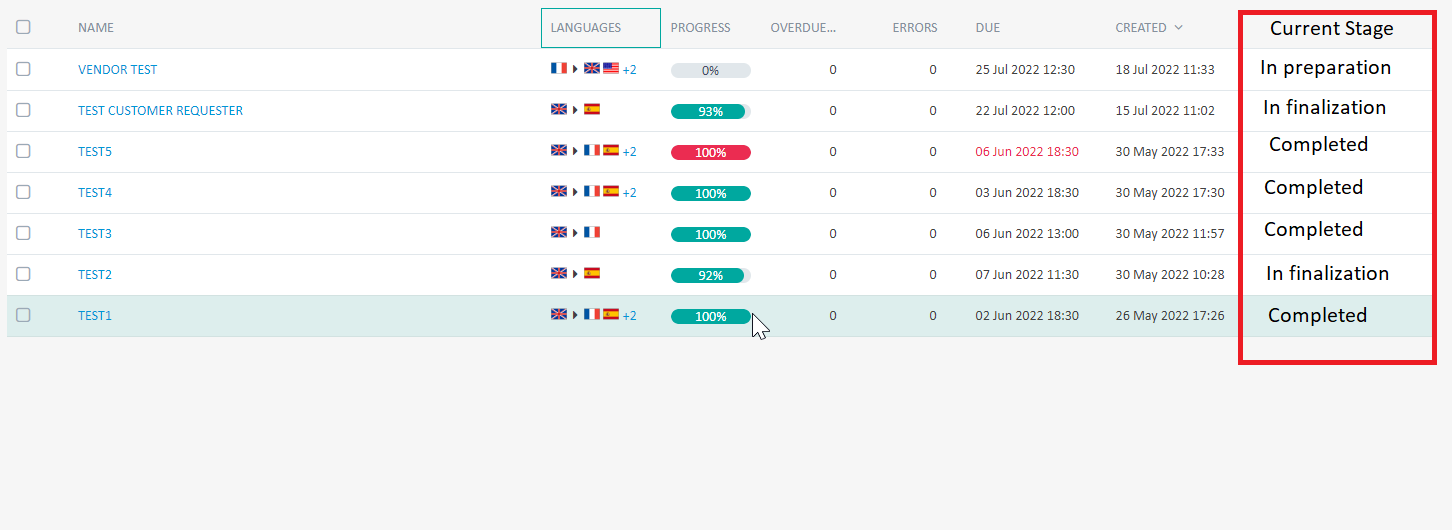Click the French flag in TEST1 row
This screenshot has width=1452, height=530.
(592, 314)
